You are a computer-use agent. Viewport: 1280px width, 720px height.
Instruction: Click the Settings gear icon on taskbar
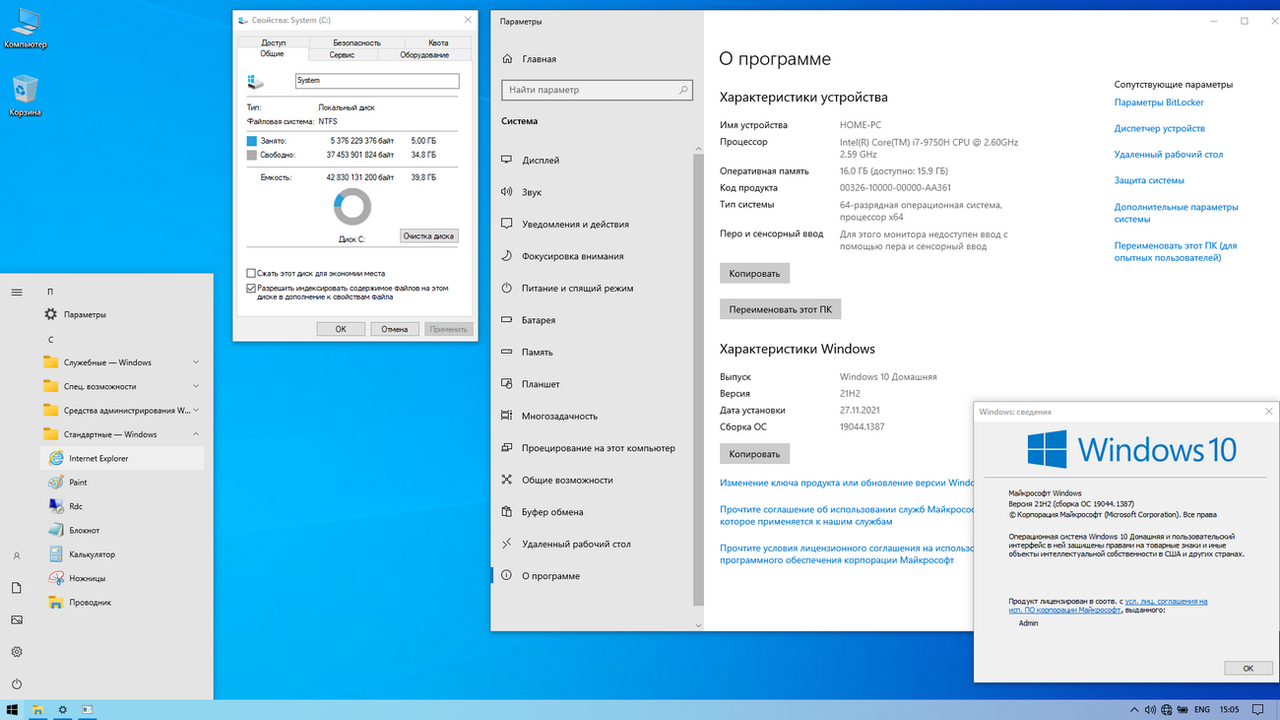click(63, 710)
